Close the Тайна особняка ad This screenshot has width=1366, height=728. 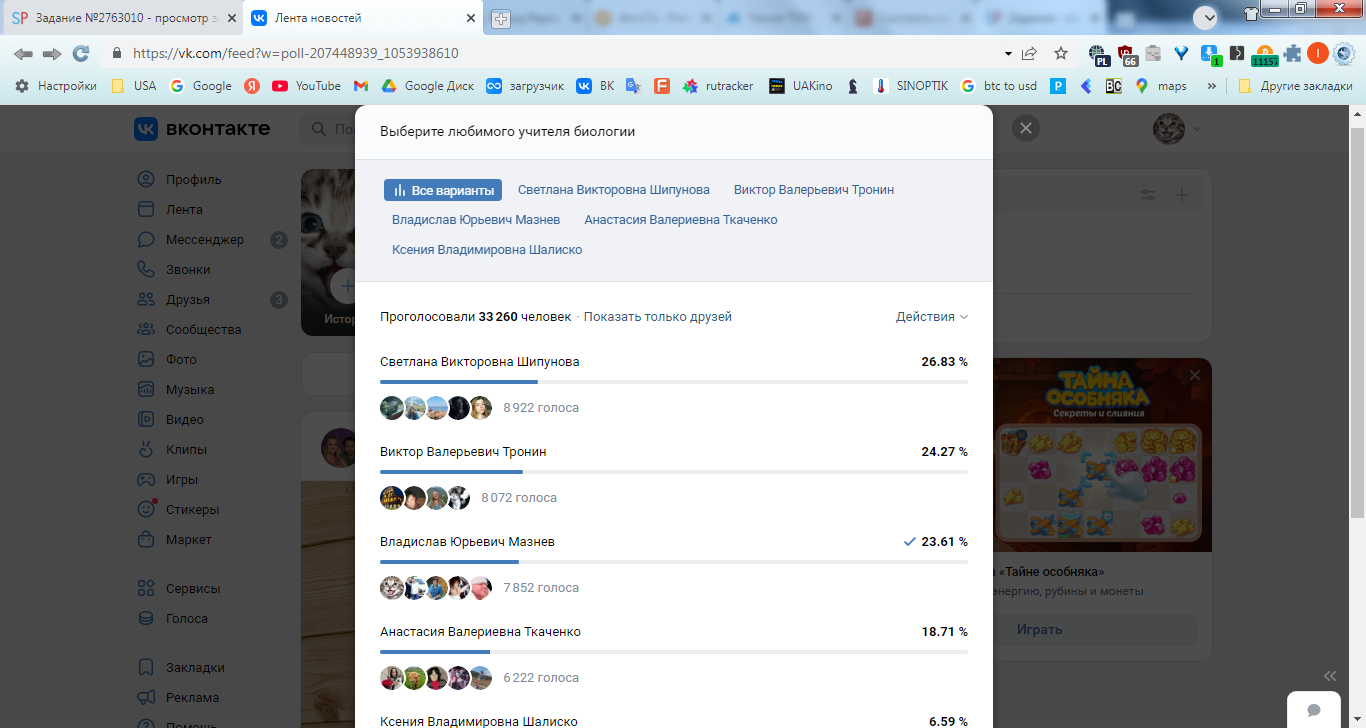pyautogui.click(x=1195, y=375)
